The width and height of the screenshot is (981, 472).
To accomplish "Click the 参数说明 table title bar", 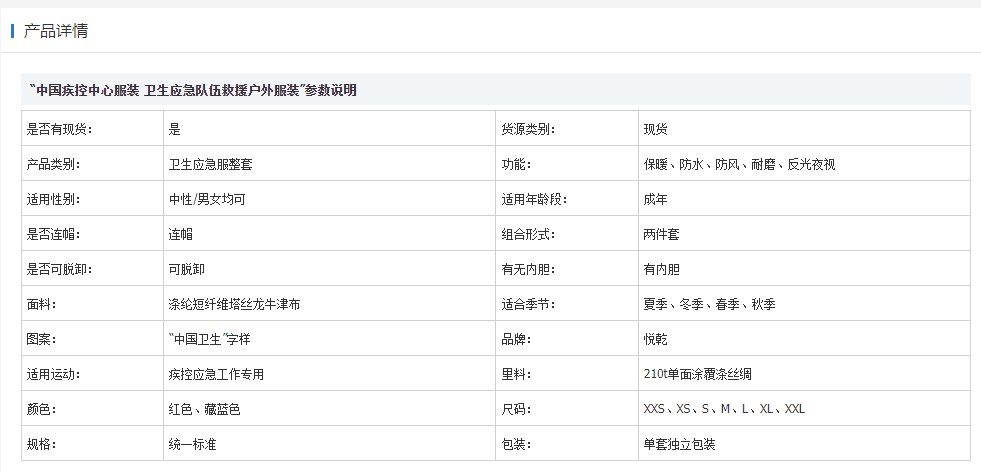I will (496, 90).
